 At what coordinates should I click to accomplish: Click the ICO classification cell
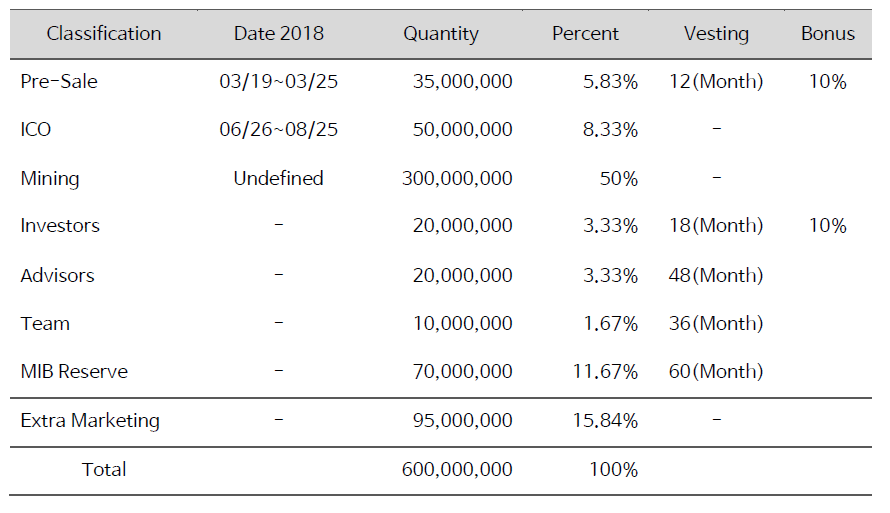[36, 130]
